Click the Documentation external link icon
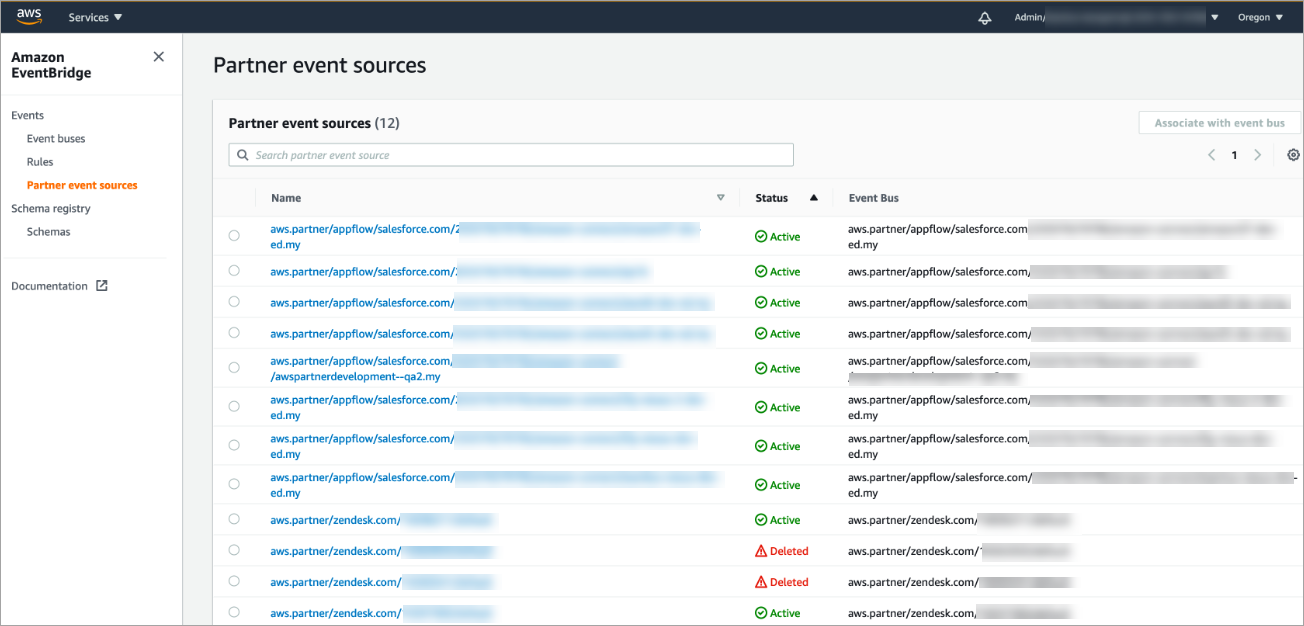The height and width of the screenshot is (626, 1304). [101, 286]
